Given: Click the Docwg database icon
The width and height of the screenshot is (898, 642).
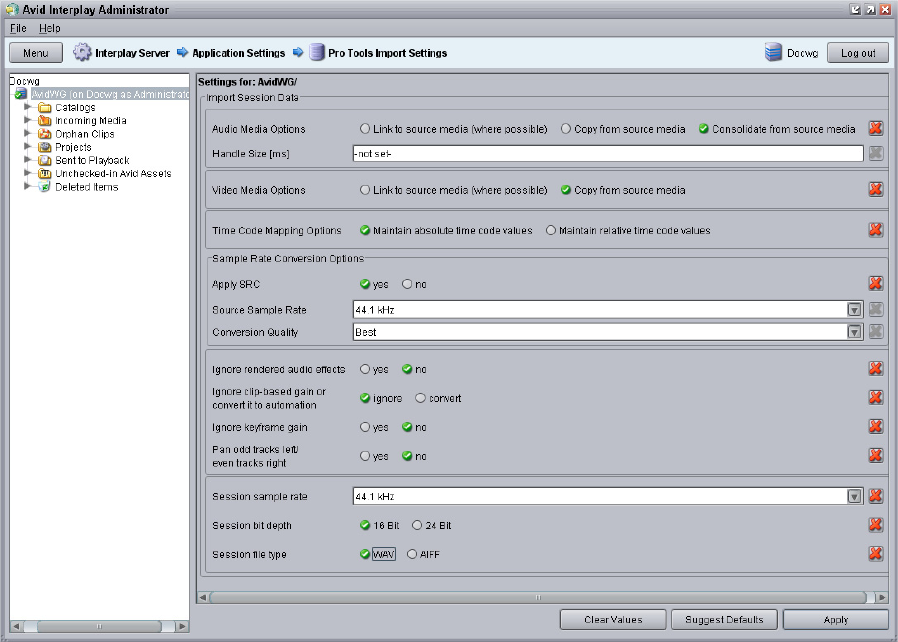Looking at the screenshot, I should 773,52.
